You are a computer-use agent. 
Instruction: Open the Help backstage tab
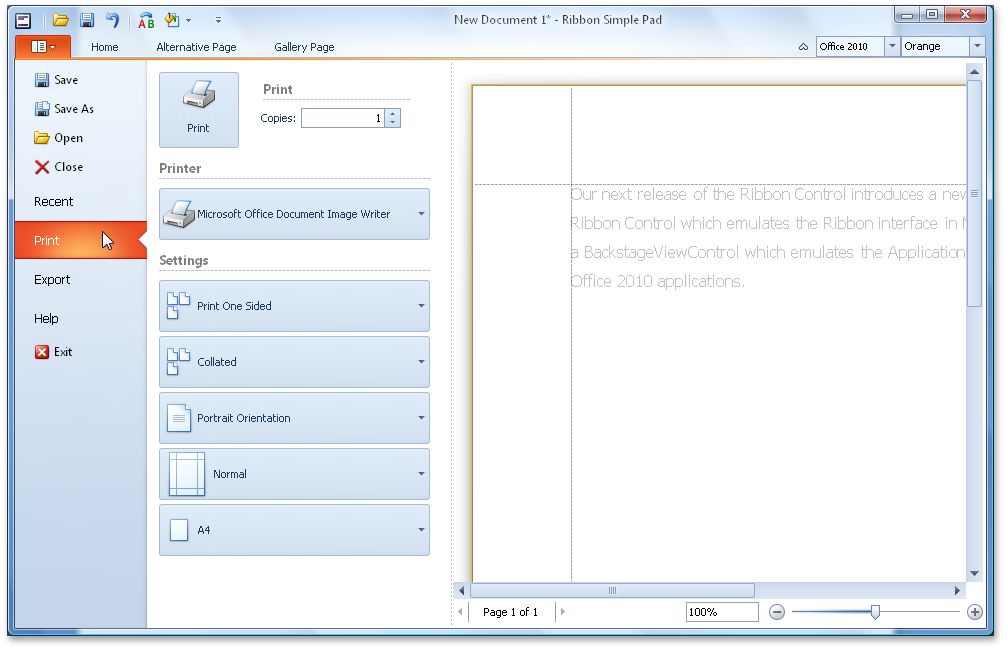81,318
